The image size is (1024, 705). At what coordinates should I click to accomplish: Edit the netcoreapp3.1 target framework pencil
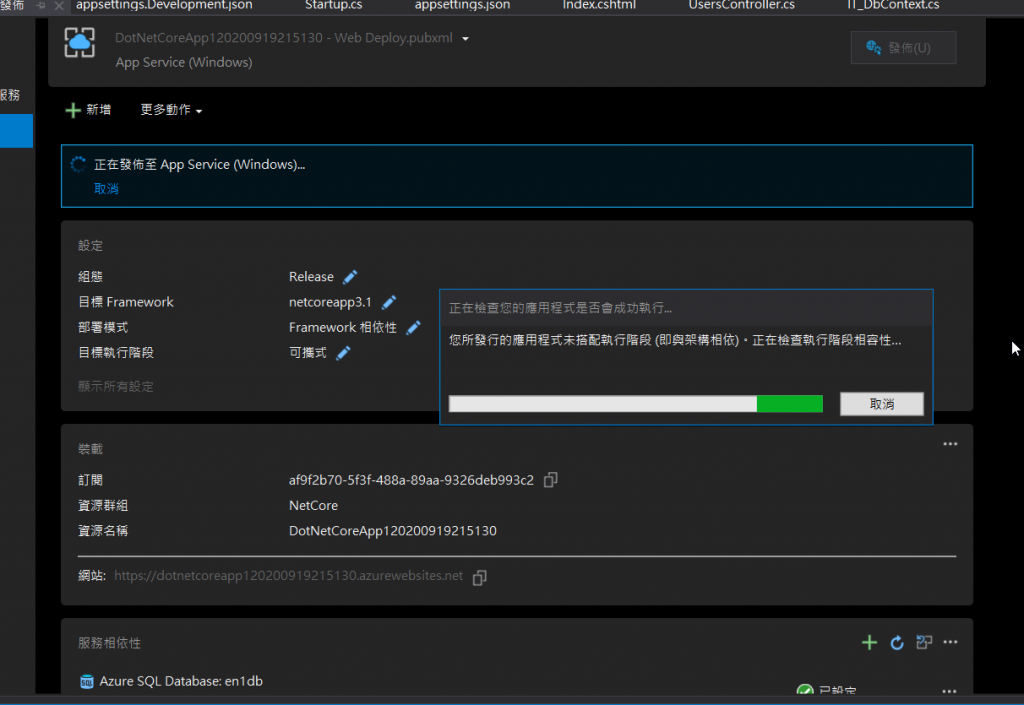(389, 302)
